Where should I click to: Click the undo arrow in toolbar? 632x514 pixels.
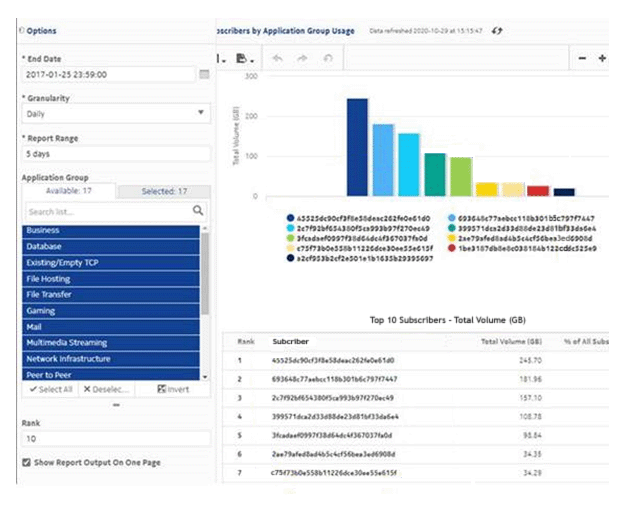tap(277, 59)
